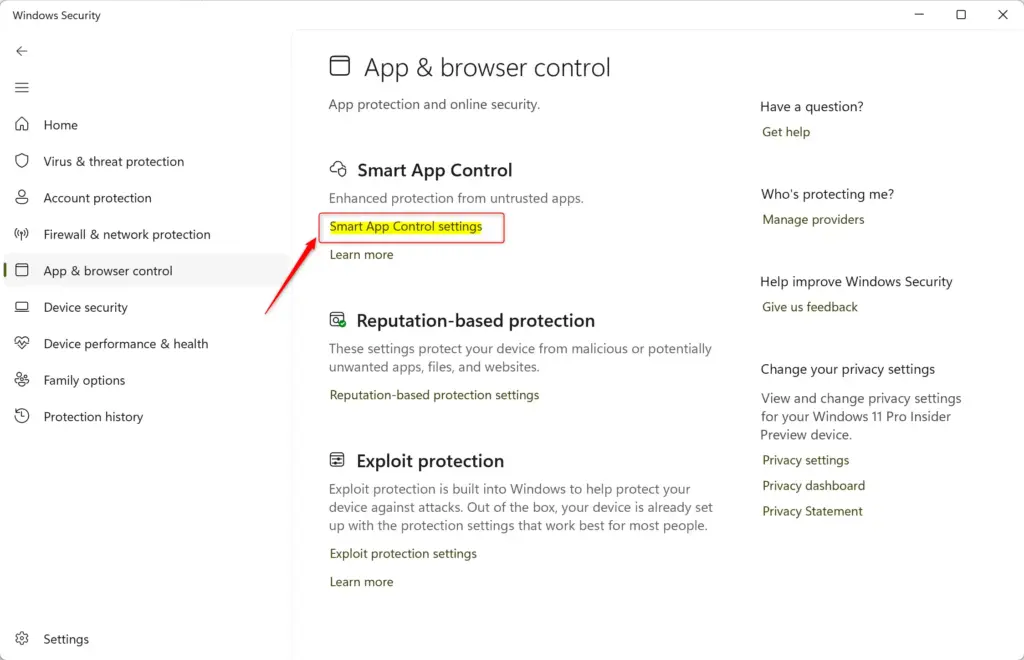Click the App & browser control sidebar icon
The width and height of the screenshot is (1024, 660).
tap(22, 270)
